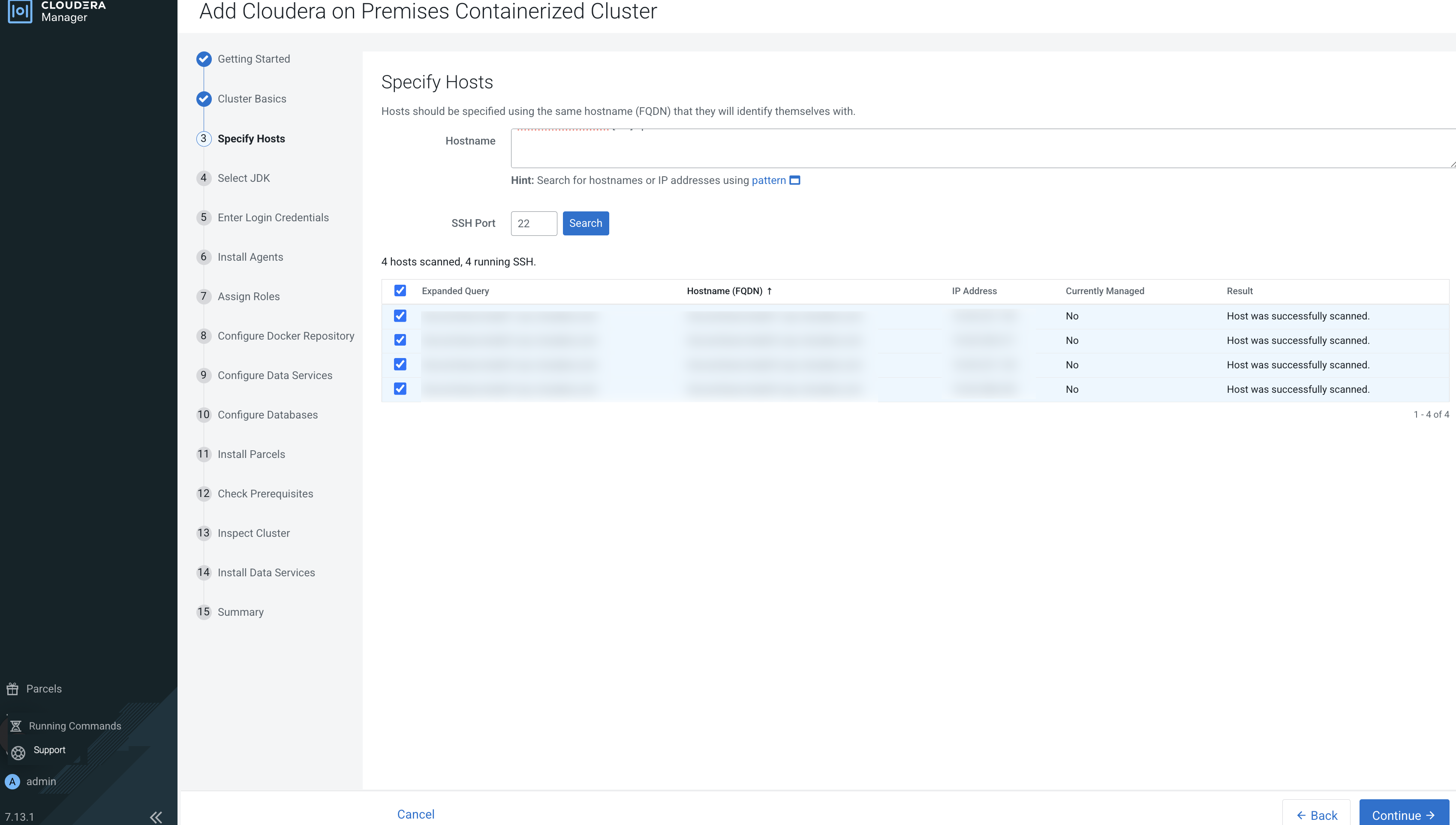Uncheck the last host row checkbox
The image size is (1456, 825).
click(400, 388)
